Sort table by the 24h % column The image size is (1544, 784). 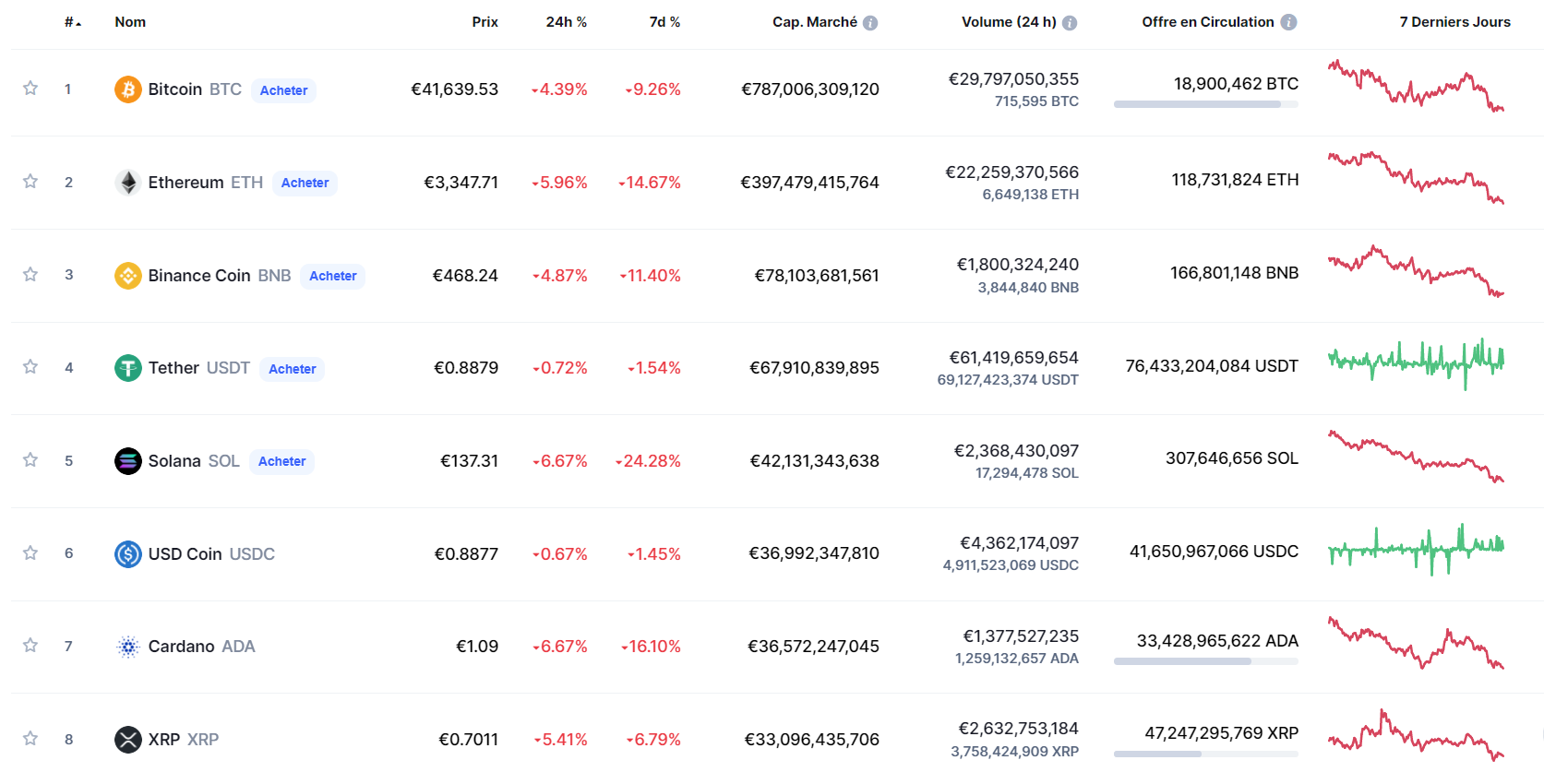coord(566,22)
